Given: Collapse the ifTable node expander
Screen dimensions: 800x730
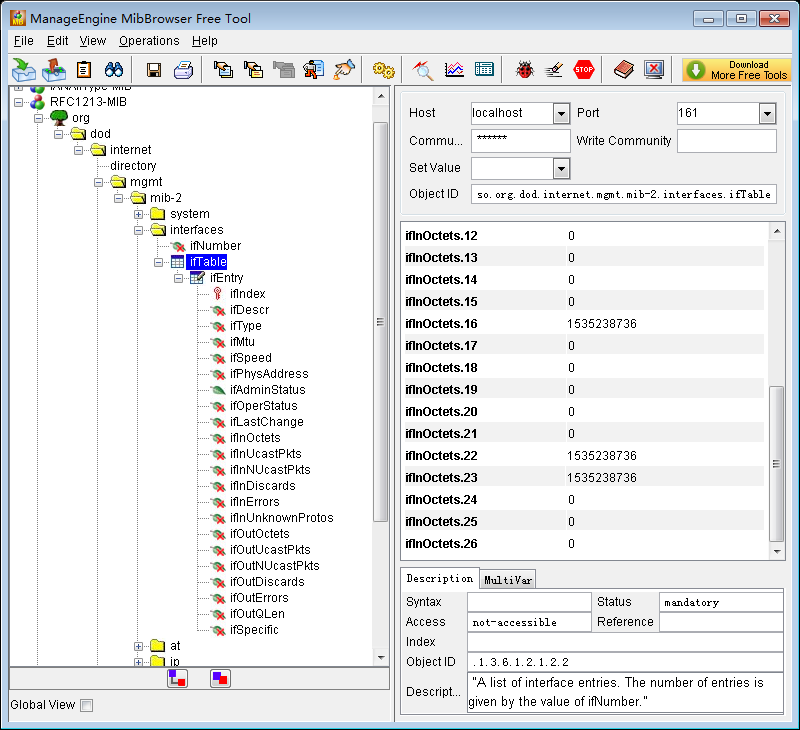Looking at the screenshot, I should (x=159, y=262).
